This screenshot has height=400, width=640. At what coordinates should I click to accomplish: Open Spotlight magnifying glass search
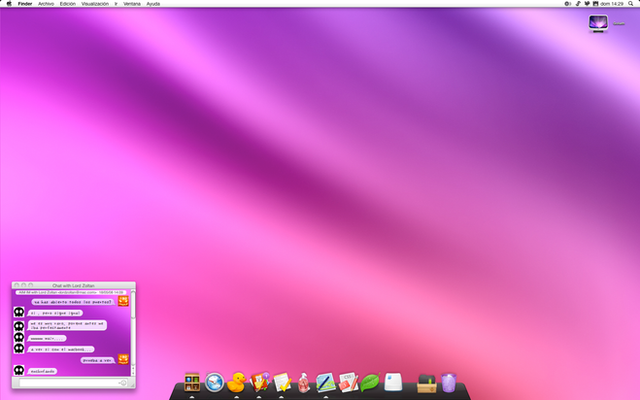point(631,4)
